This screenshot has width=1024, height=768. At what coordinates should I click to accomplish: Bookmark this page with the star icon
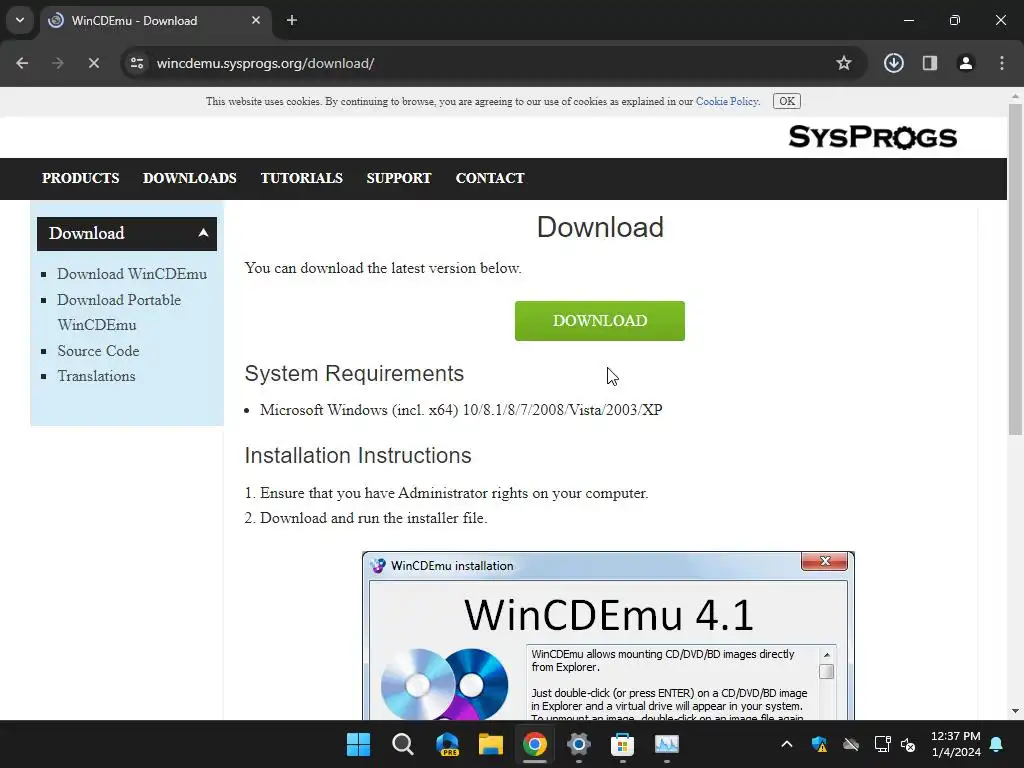click(x=844, y=63)
